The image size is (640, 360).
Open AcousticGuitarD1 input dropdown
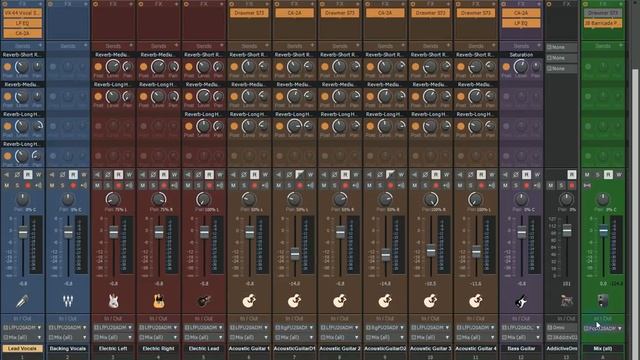pos(294,327)
